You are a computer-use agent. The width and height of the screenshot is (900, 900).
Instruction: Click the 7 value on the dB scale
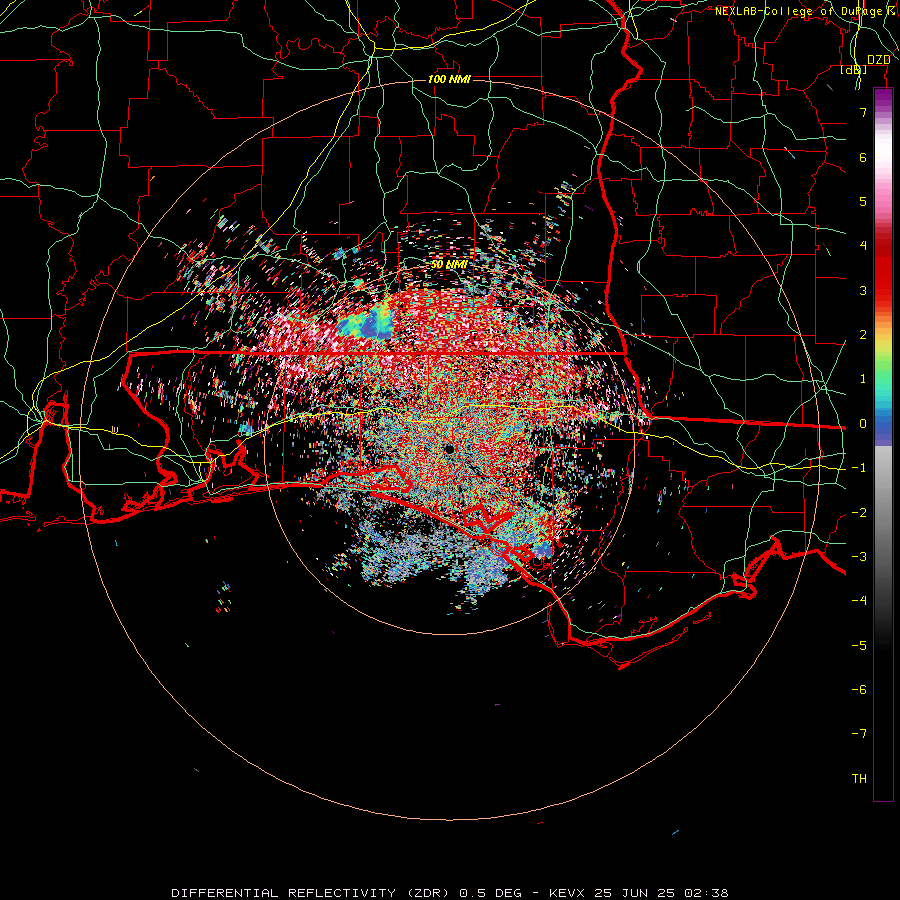[863, 112]
